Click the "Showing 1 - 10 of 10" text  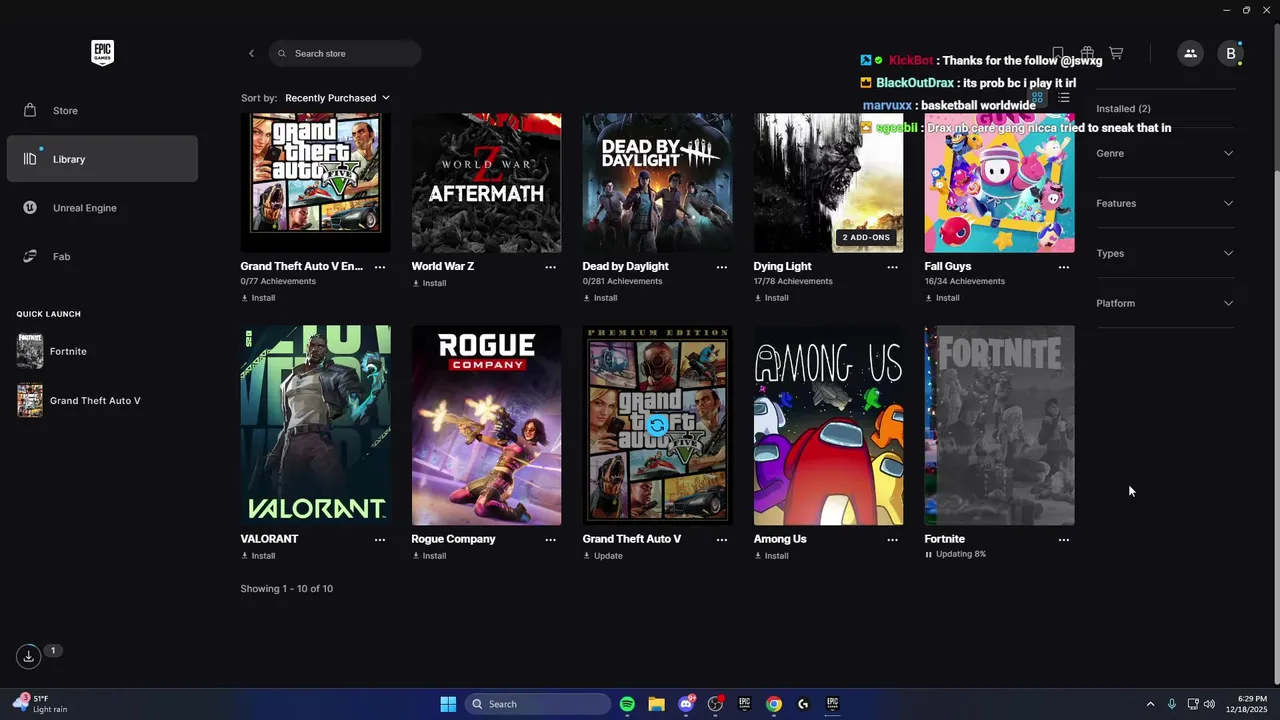coord(287,589)
